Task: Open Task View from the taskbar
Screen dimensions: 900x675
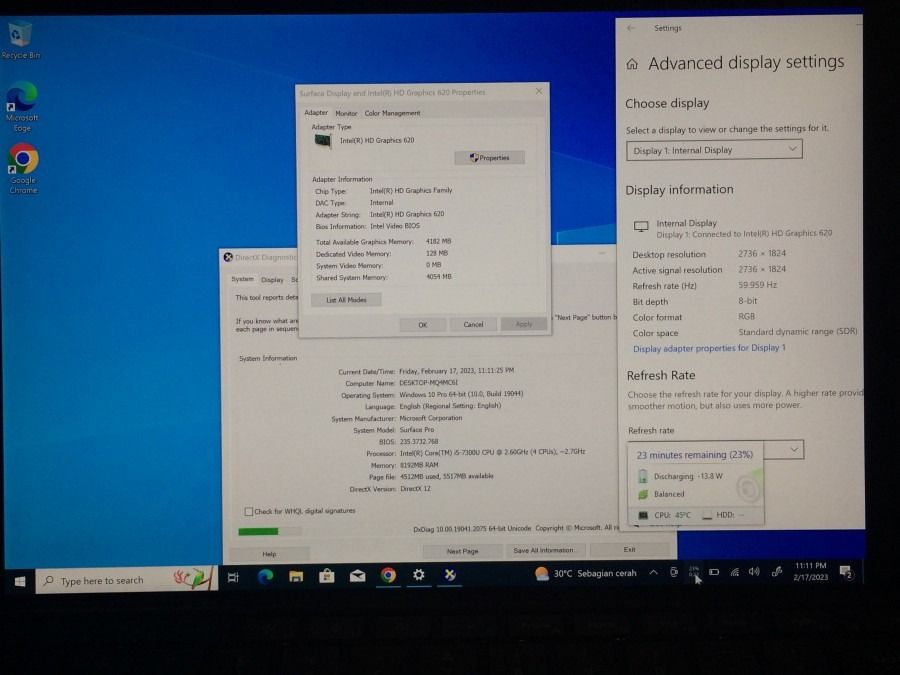Action: 232,578
